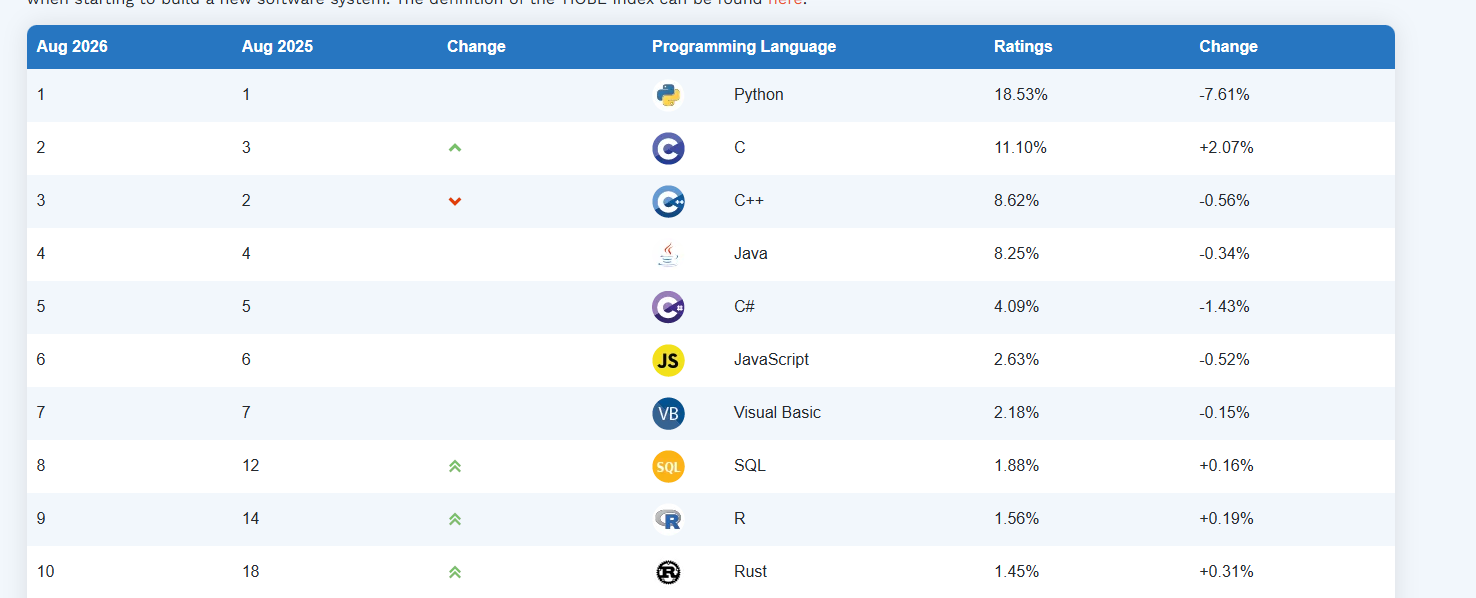
Task: Click the Java coffee cup icon
Action: (x=668, y=254)
